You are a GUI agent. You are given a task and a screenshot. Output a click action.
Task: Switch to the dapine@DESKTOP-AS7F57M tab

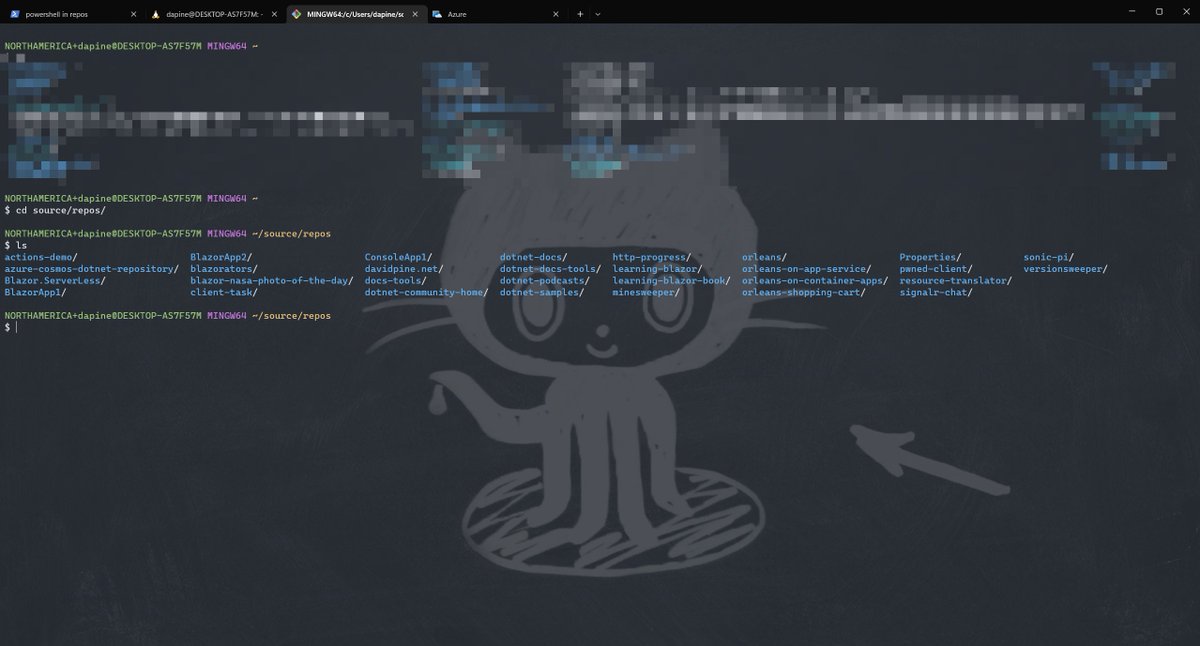[x=214, y=15]
